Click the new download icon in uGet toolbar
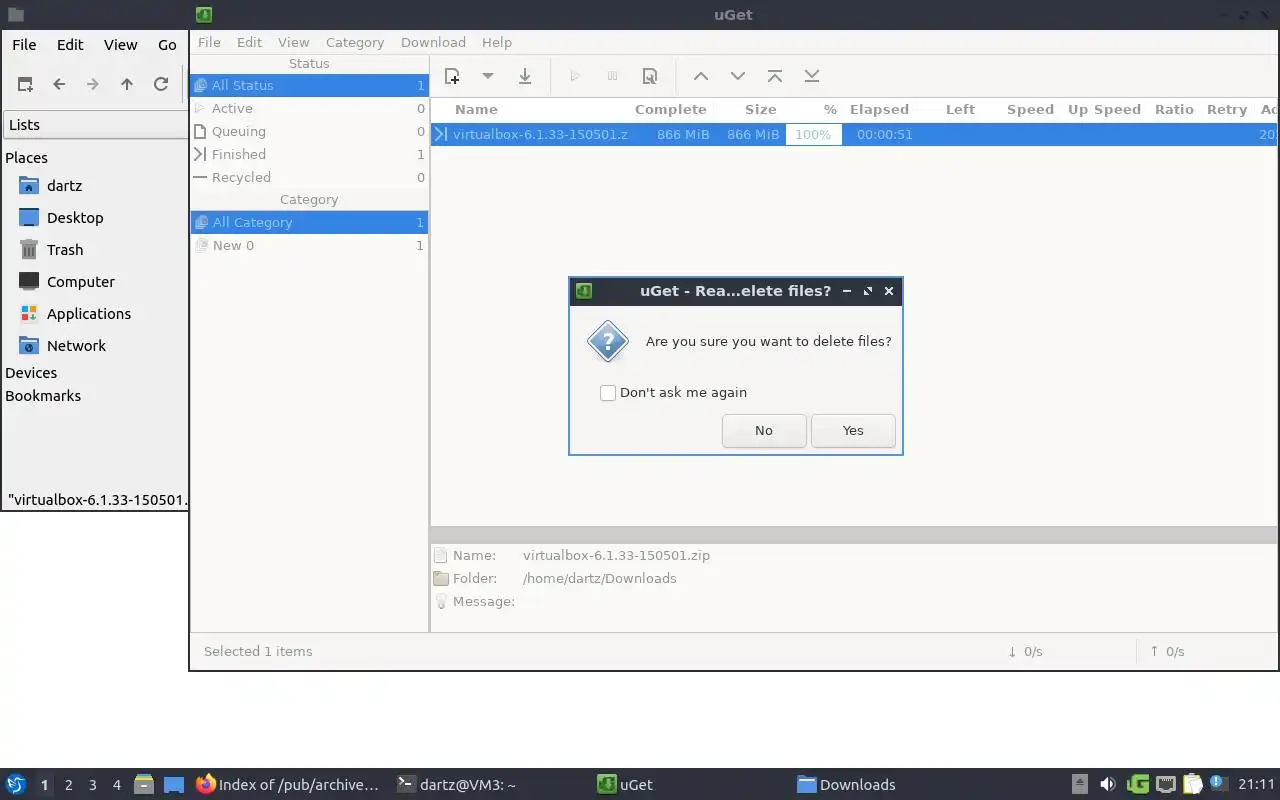The width and height of the screenshot is (1280, 800). tap(452, 76)
